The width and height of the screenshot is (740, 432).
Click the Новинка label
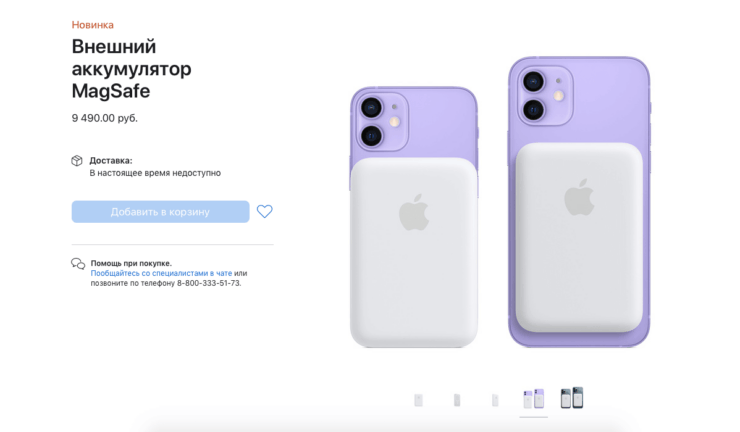(x=92, y=25)
